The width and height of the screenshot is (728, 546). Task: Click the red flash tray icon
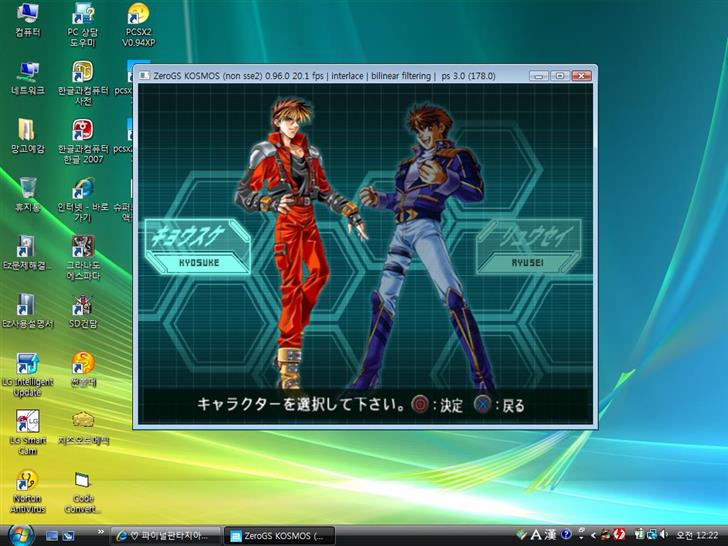619,535
